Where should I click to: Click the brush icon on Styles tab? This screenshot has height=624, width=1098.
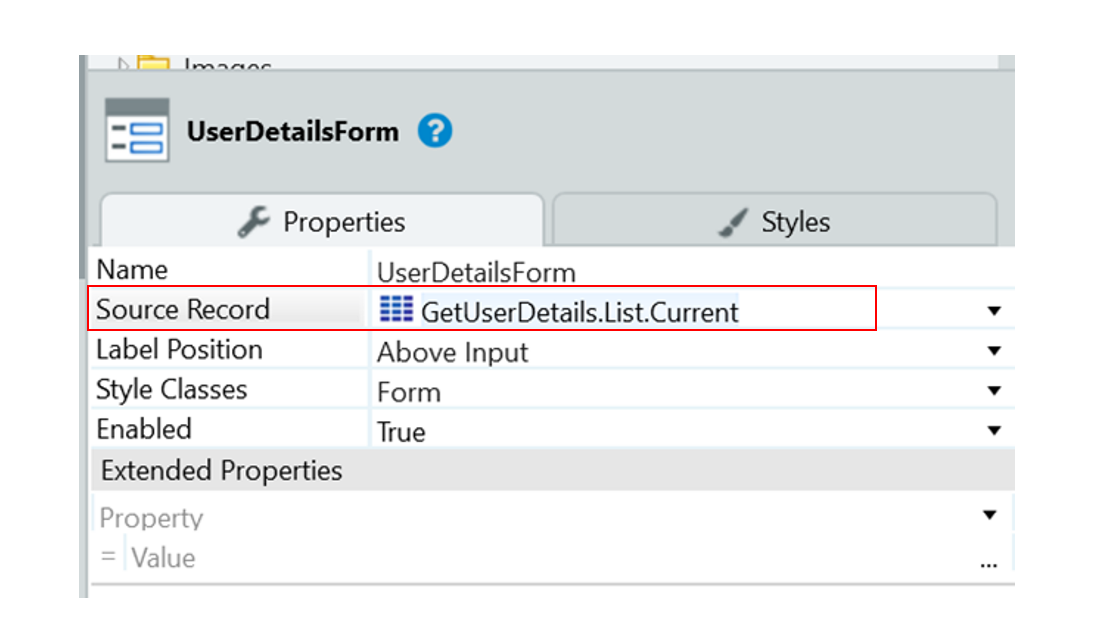coord(733,221)
